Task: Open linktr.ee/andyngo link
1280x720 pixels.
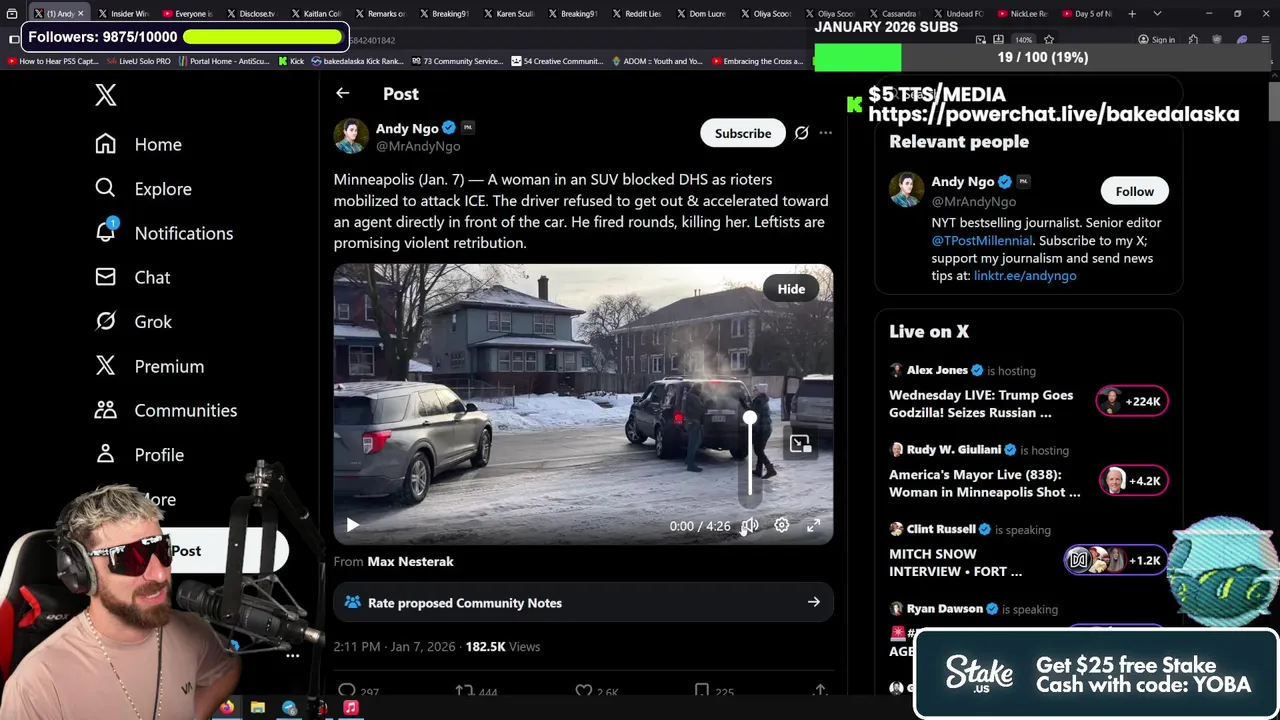Action: point(1025,275)
